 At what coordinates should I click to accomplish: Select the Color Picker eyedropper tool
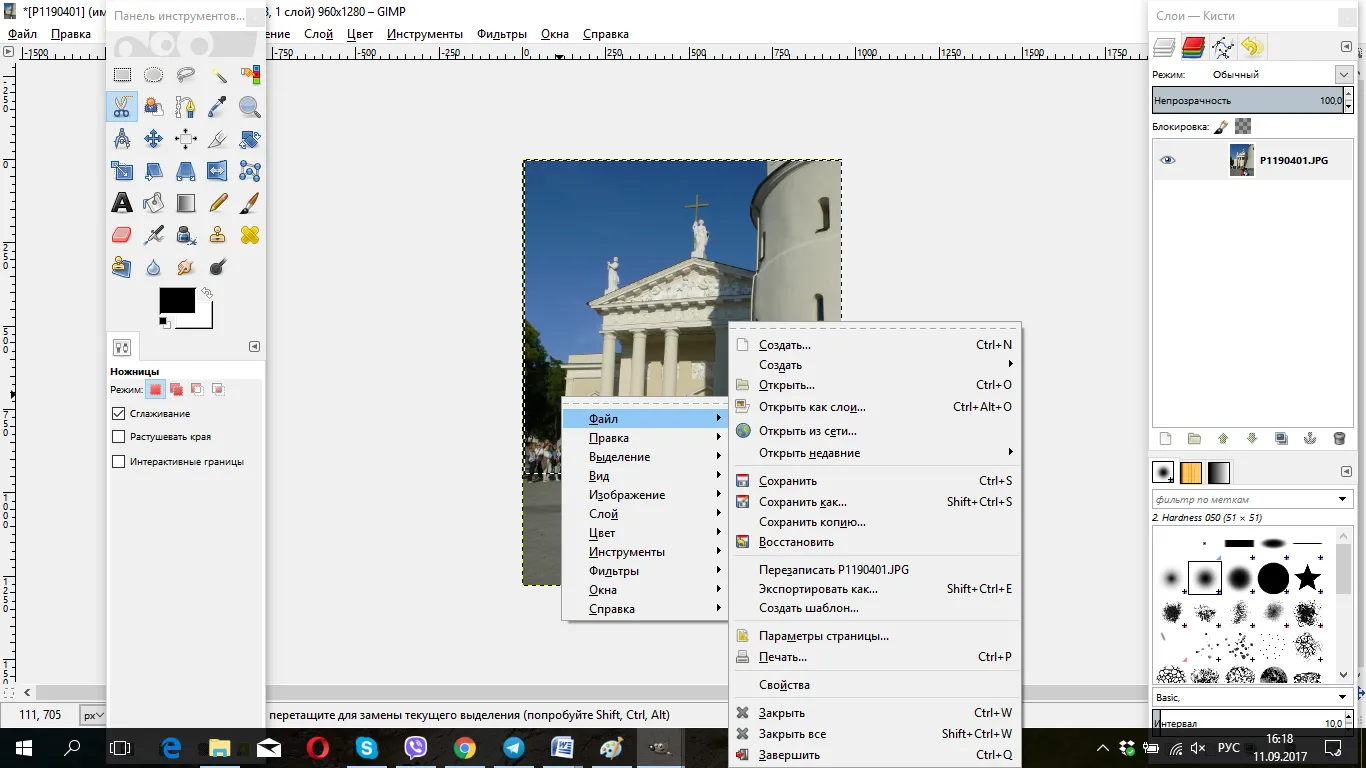218,106
